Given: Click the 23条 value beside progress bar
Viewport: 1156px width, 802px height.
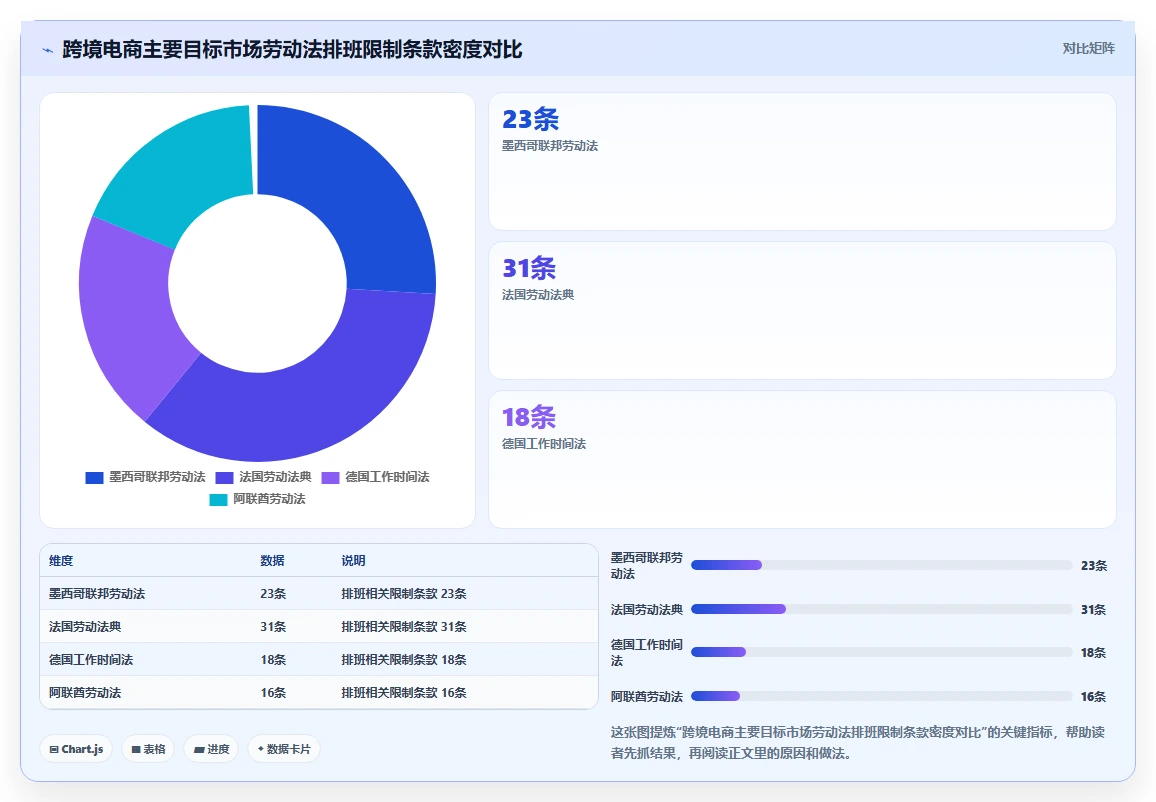Looking at the screenshot, I should click(x=1093, y=565).
